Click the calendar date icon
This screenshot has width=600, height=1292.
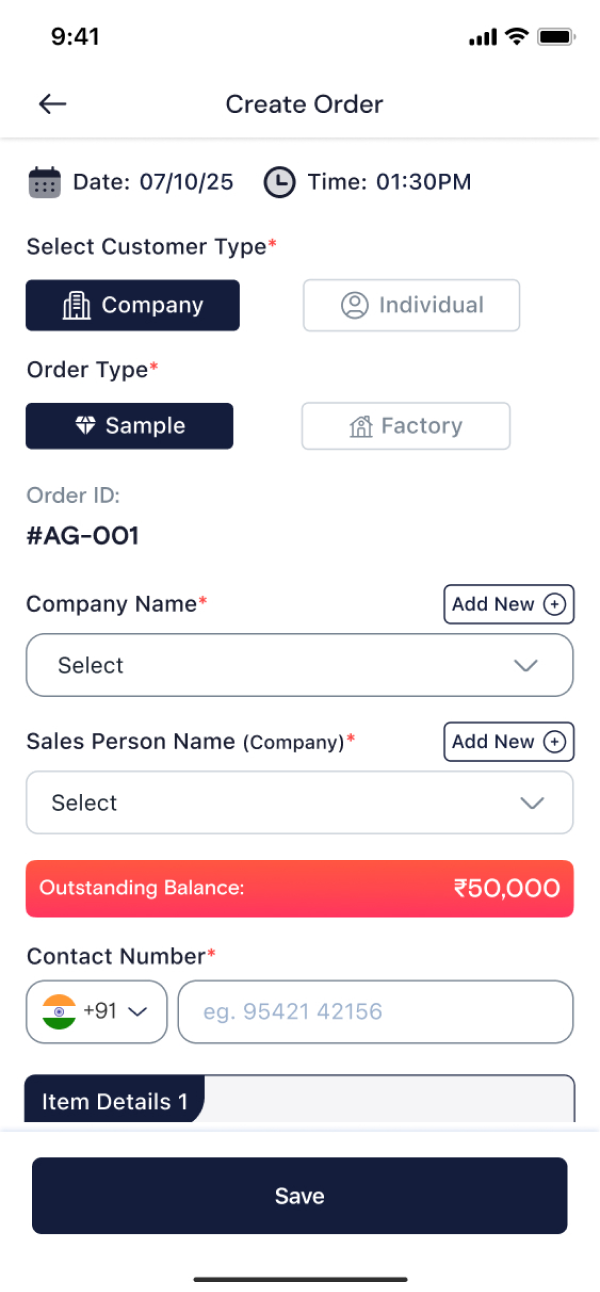click(x=44, y=182)
